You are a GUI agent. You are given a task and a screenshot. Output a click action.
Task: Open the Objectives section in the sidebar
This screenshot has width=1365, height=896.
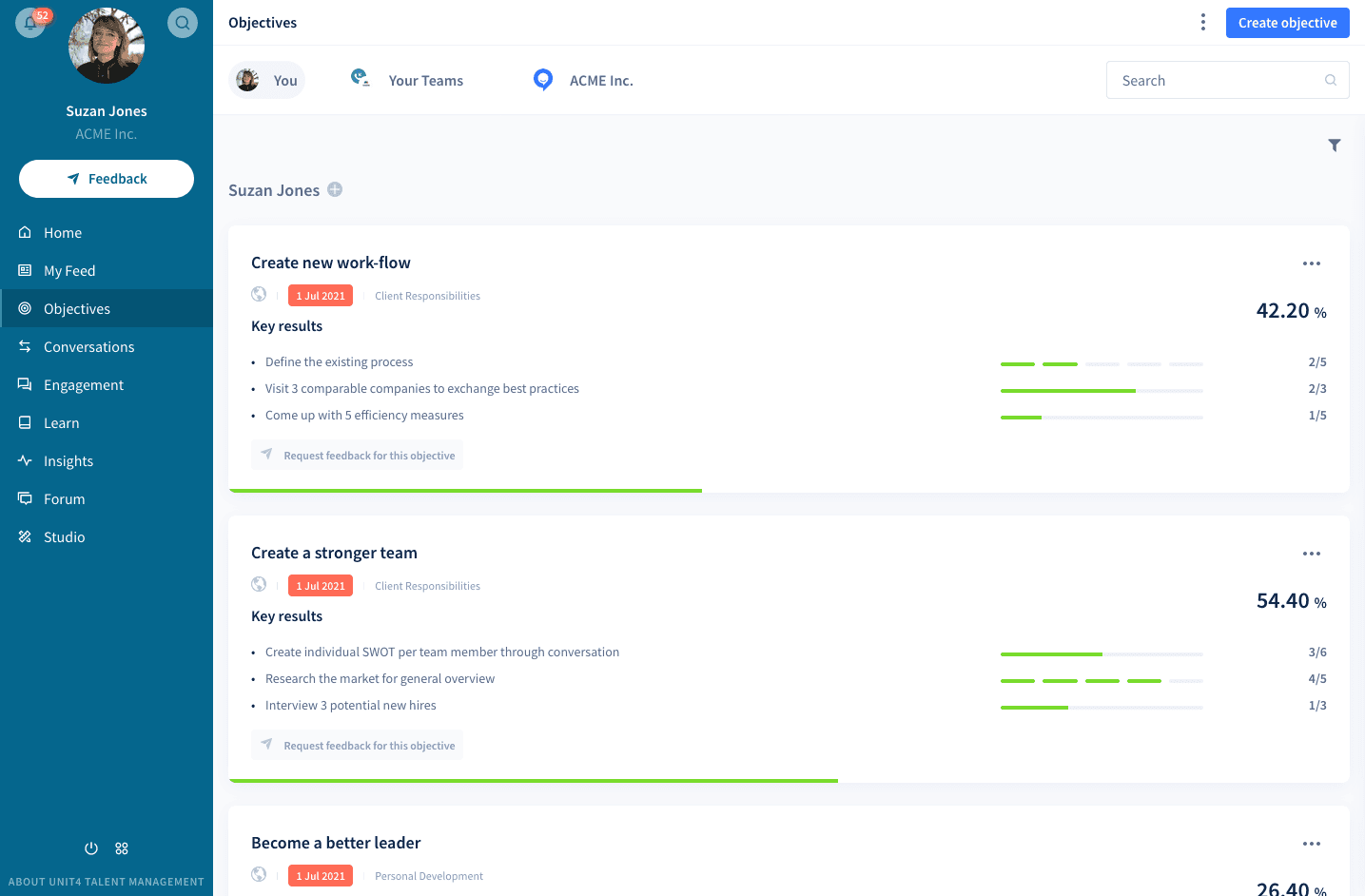(x=77, y=308)
